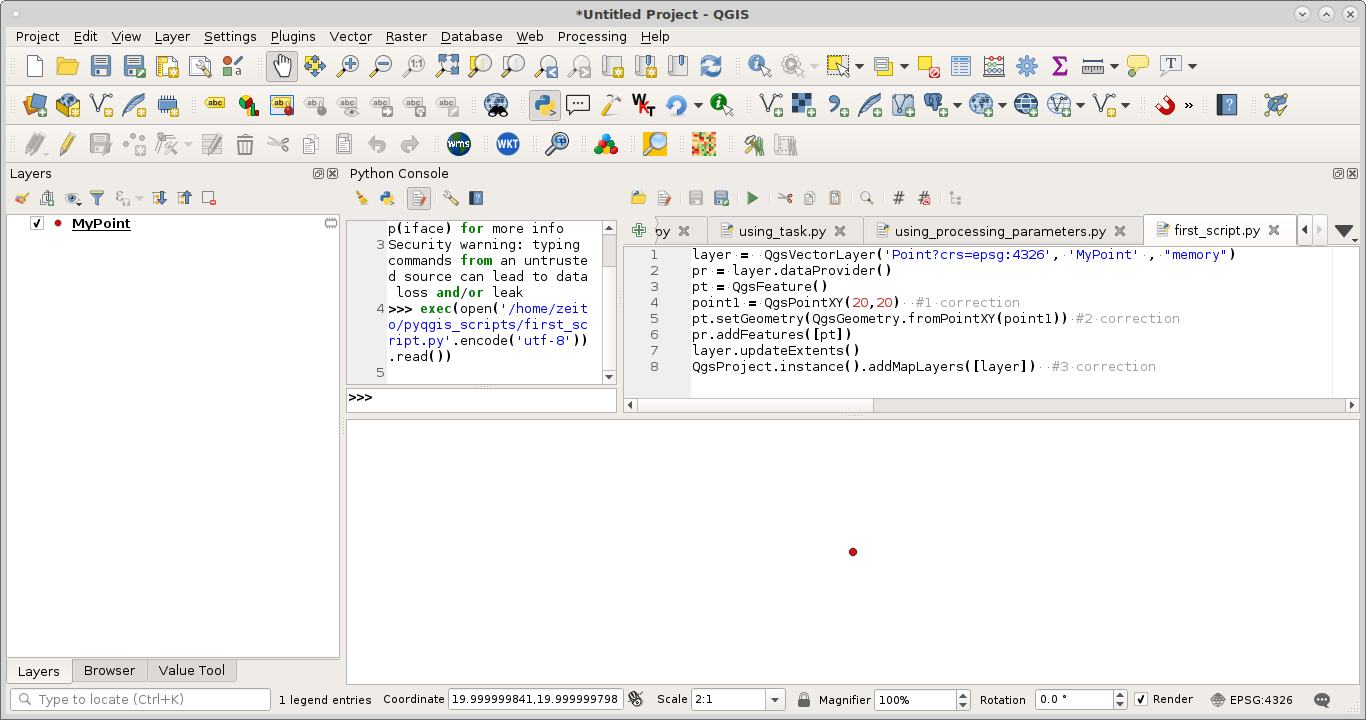1366x720 pixels.
Task: Select the Pan Map hand tool
Action: pyautogui.click(x=282, y=66)
